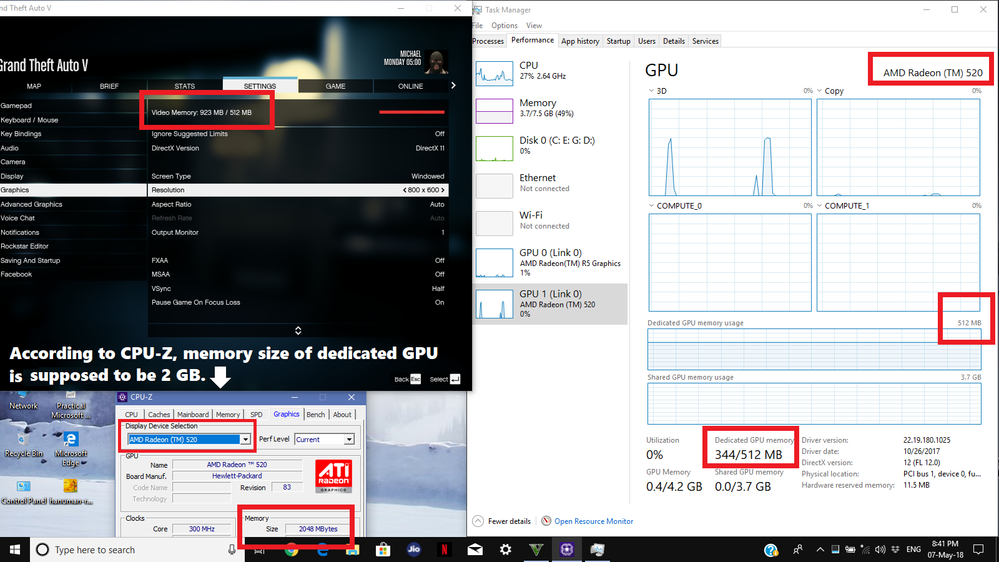This screenshot has height=562, width=999.
Task: Open the Windows Start menu
Action: point(15,549)
